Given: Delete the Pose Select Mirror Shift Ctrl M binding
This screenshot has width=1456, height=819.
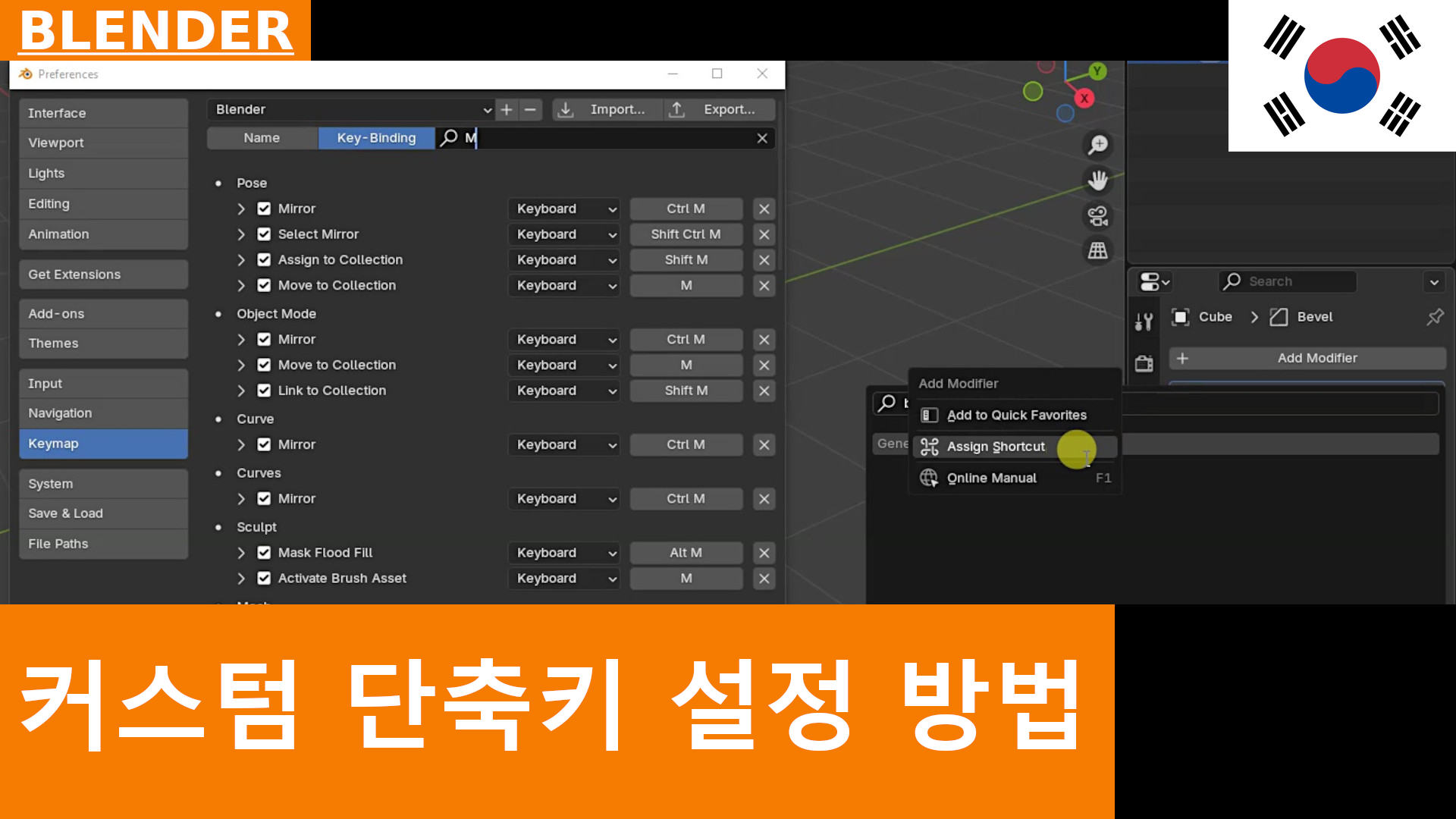Looking at the screenshot, I should 764,235.
